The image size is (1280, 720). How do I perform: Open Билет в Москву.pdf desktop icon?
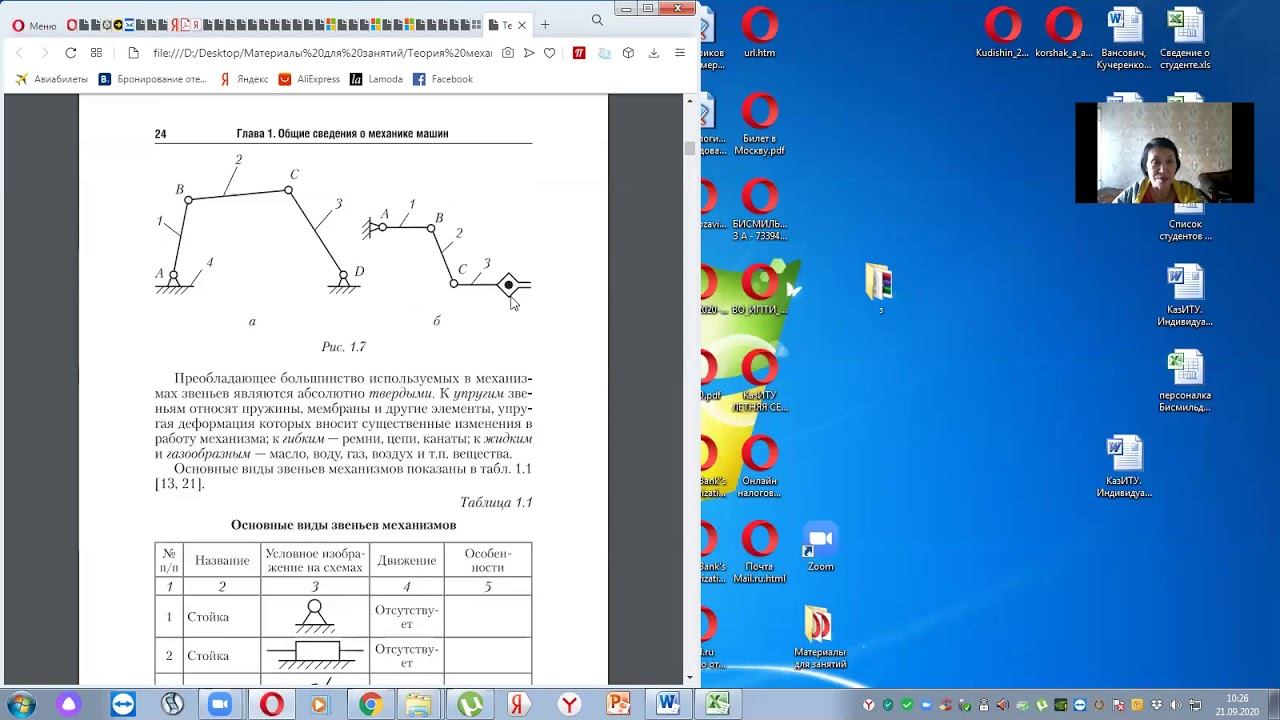pyautogui.click(x=760, y=125)
